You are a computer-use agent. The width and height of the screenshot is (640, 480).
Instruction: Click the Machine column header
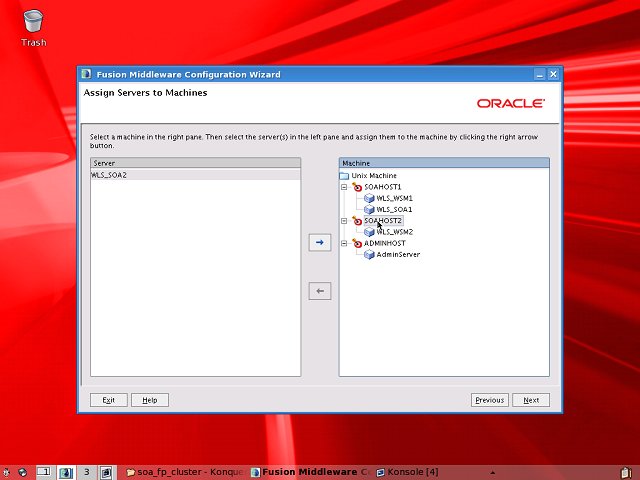pos(444,163)
